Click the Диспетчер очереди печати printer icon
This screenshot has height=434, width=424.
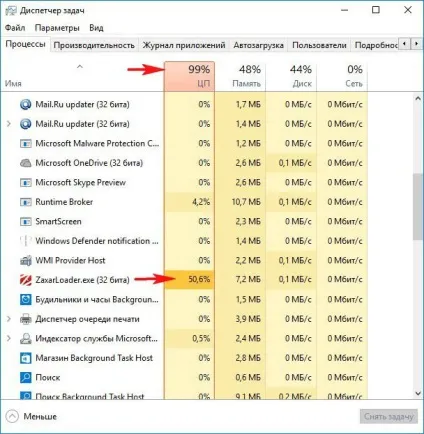point(26,319)
